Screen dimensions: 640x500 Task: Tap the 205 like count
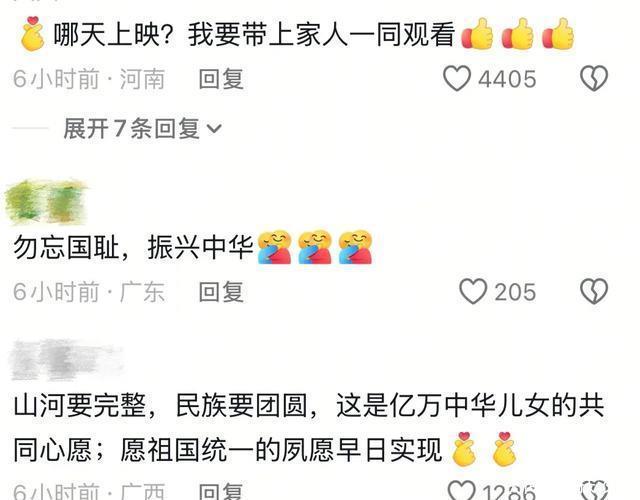515,292
